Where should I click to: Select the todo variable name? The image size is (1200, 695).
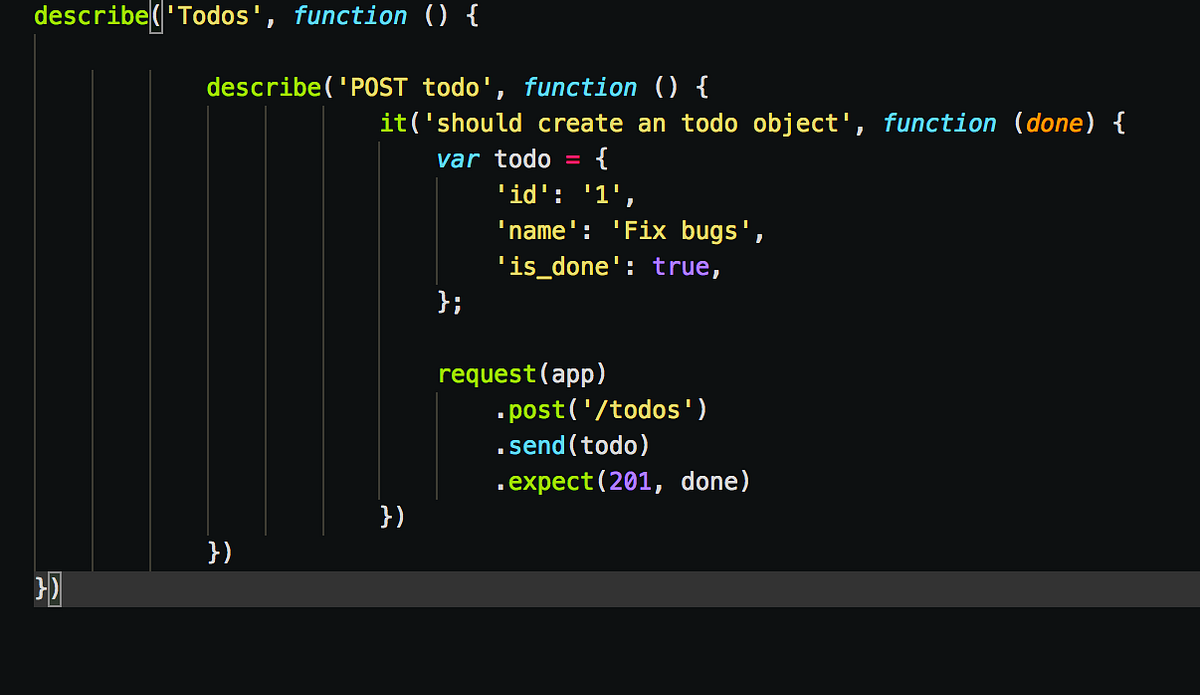[x=522, y=159]
